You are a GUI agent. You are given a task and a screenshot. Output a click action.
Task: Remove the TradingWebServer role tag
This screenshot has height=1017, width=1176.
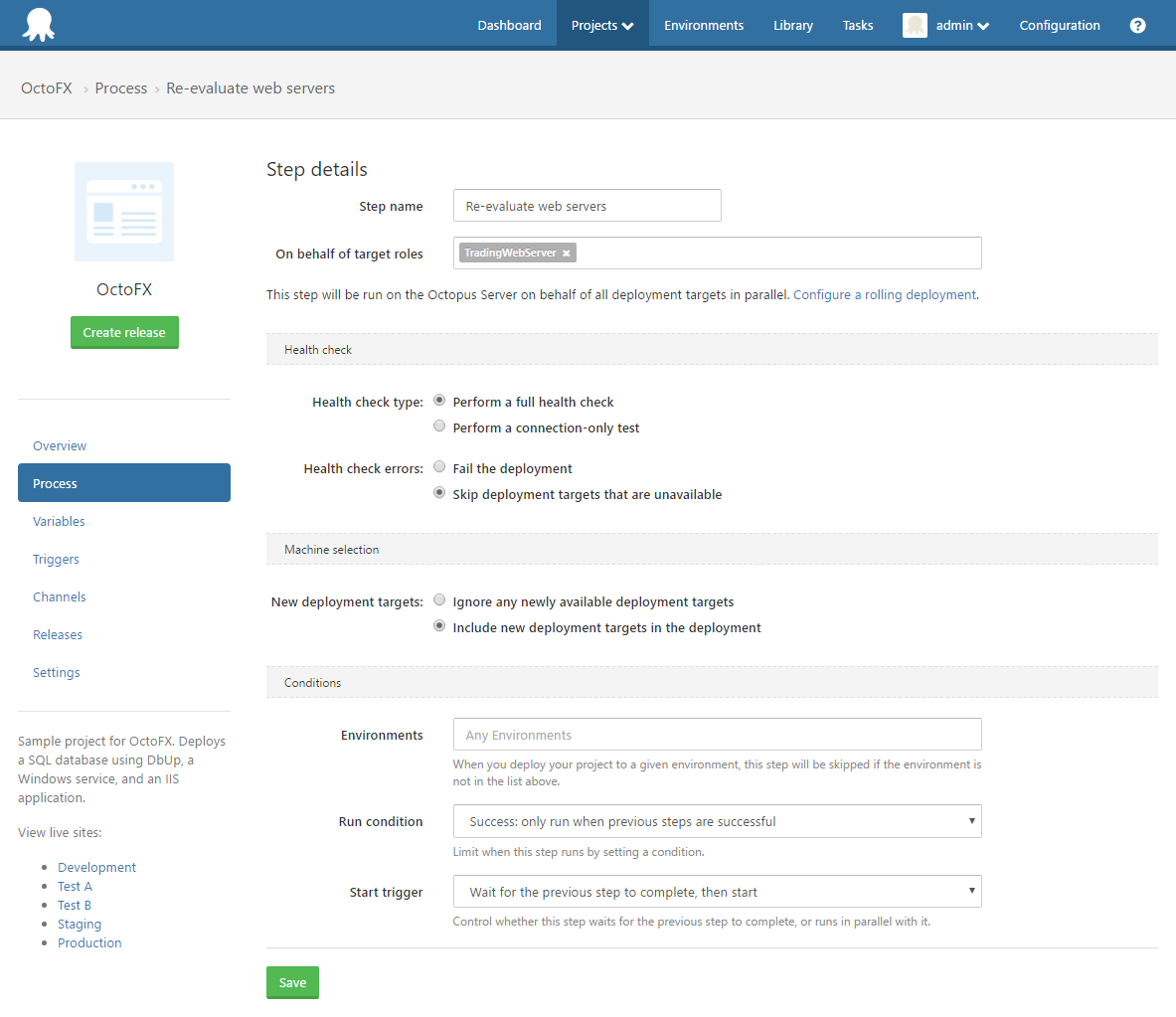(567, 254)
